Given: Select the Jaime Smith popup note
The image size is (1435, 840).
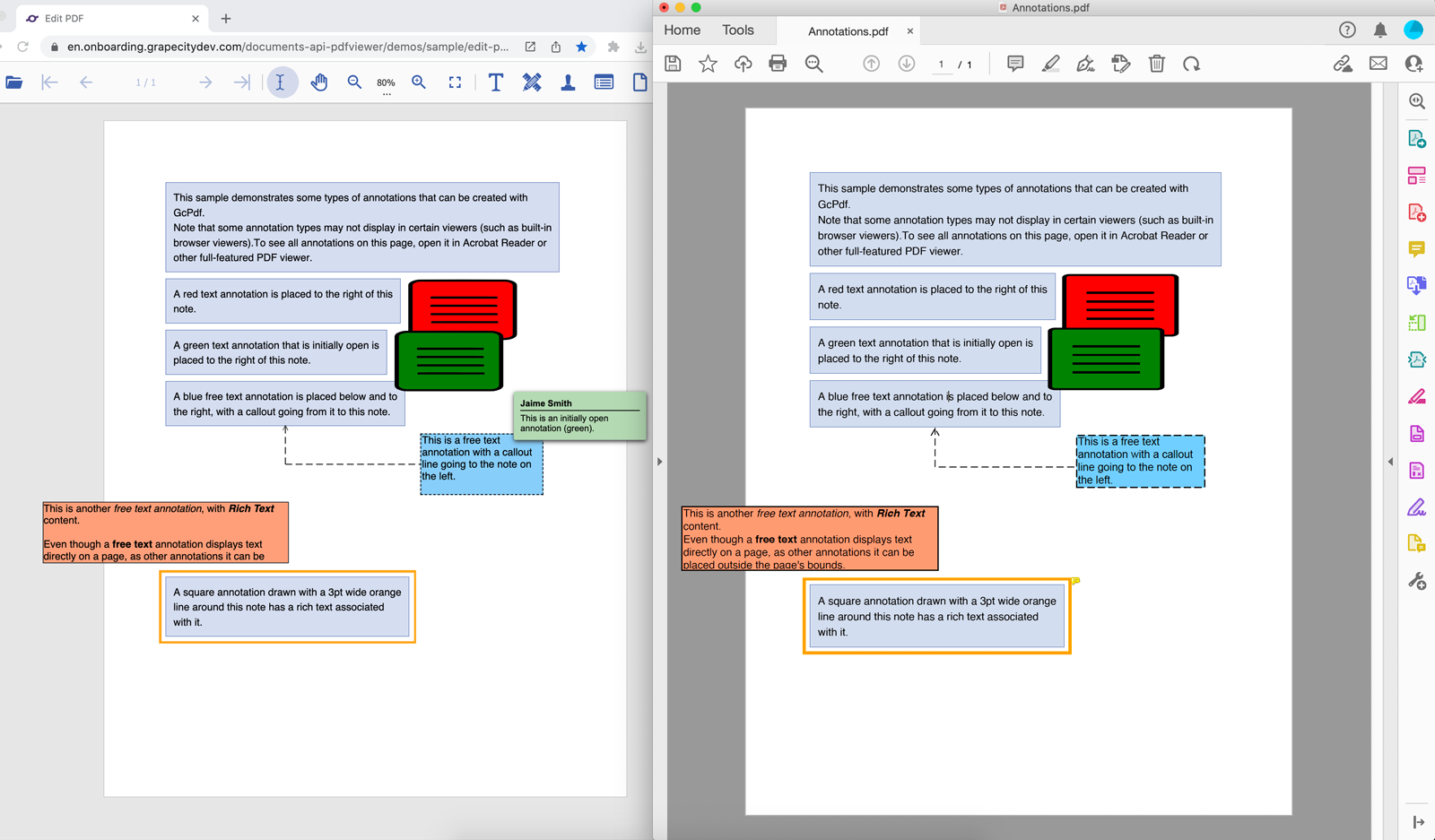Looking at the screenshot, I should pyautogui.click(x=579, y=415).
